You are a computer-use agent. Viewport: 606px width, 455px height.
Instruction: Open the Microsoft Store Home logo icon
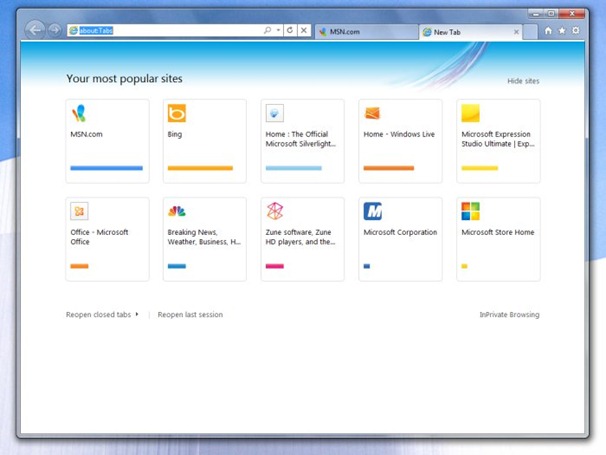pyautogui.click(x=470, y=211)
